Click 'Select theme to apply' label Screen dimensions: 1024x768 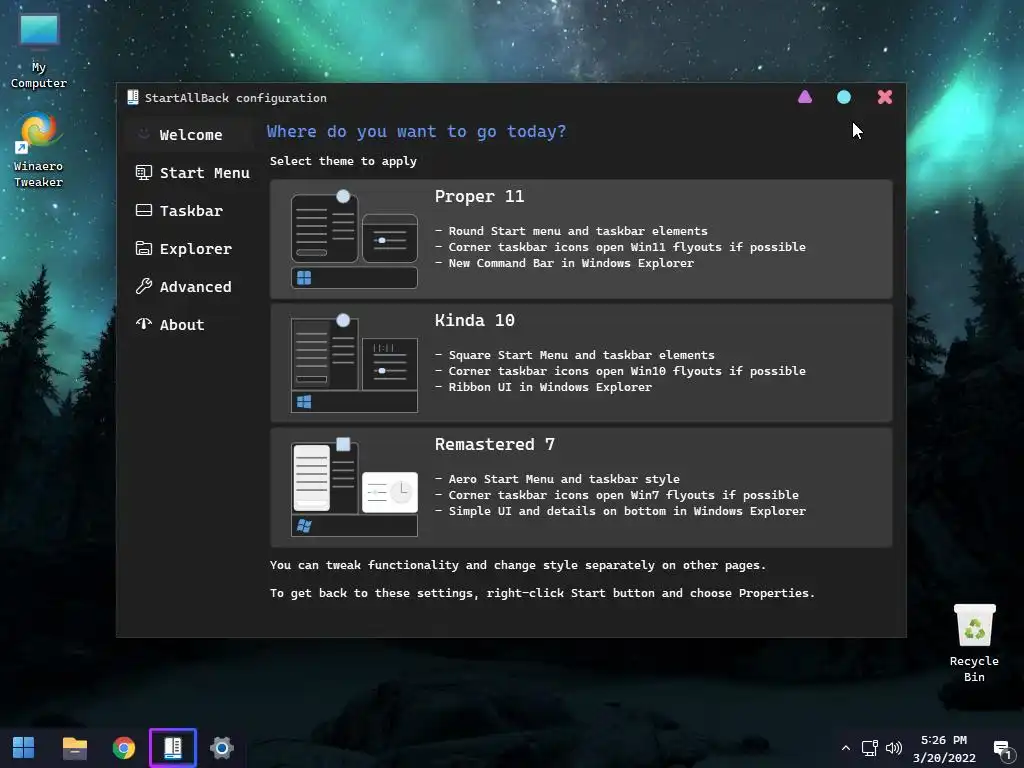coord(344,161)
